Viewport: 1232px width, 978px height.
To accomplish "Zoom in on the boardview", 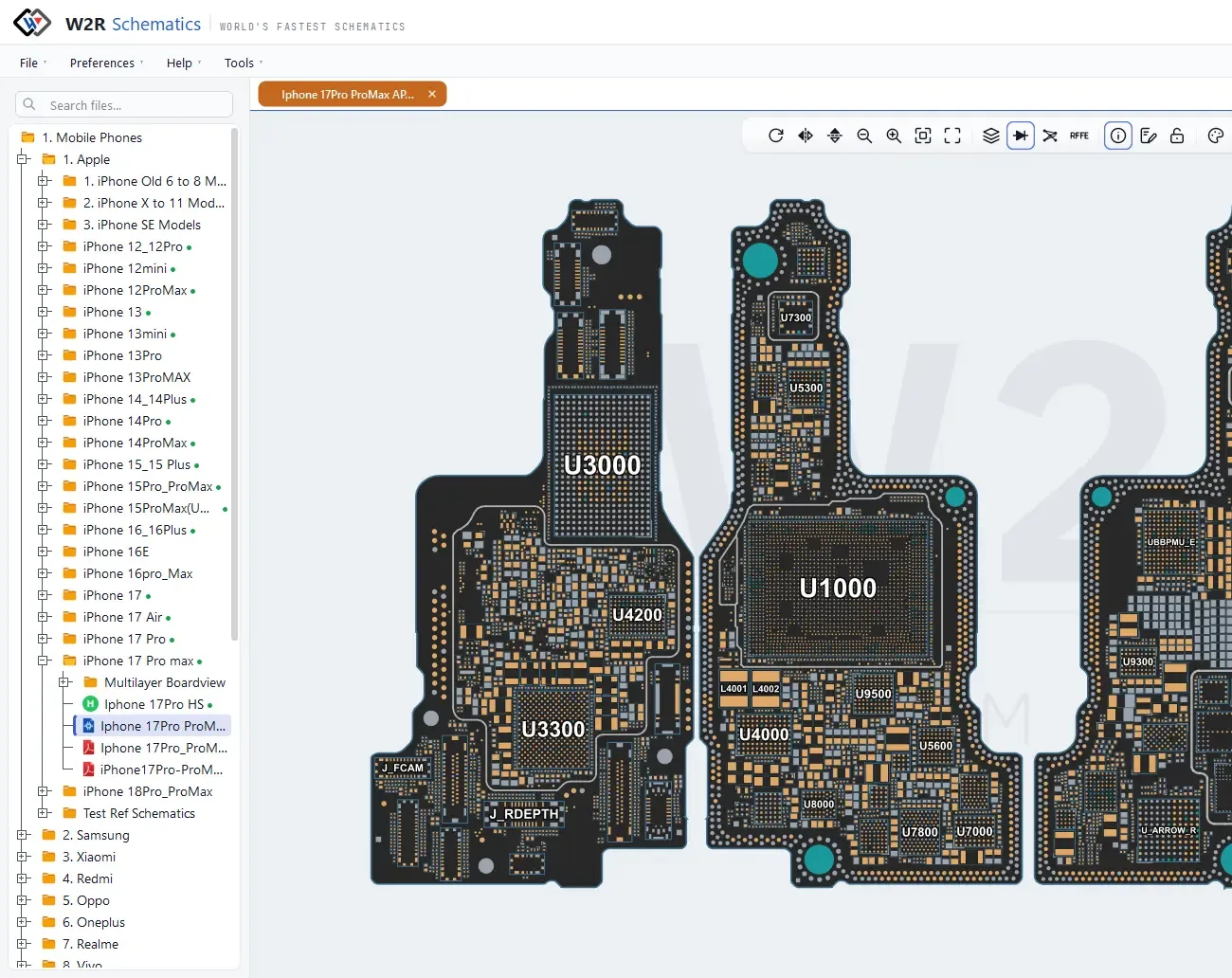I will click(894, 136).
